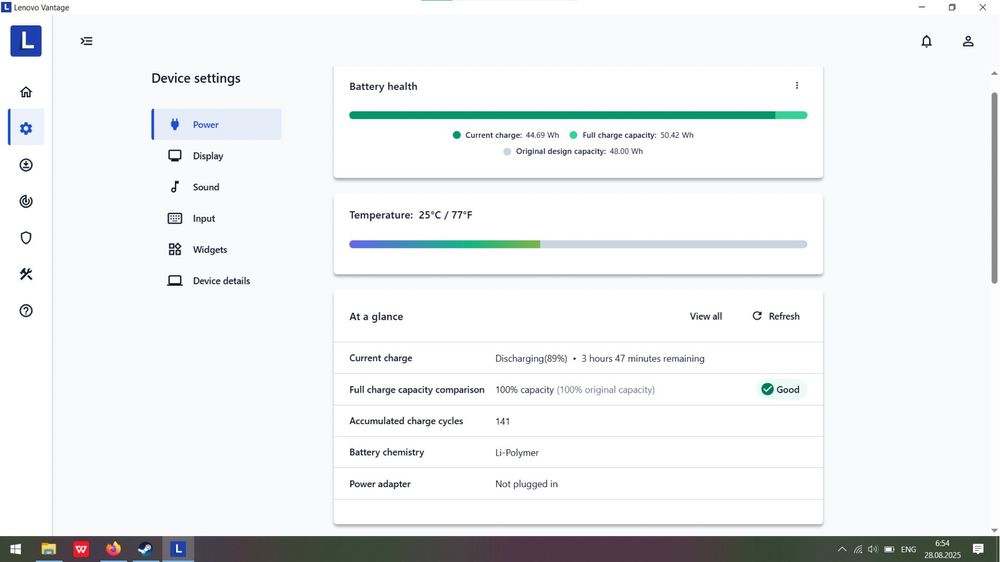Image resolution: width=1000 pixels, height=562 pixels.
Task: Click the Full charge capacity 50.42 Wh legend
Action: 631,135
